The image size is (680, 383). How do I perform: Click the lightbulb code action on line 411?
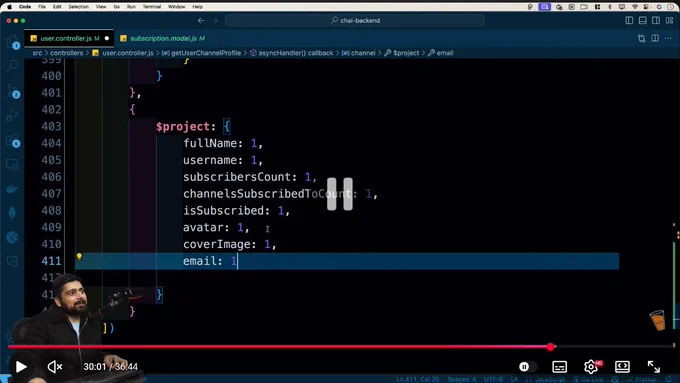tap(79, 257)
